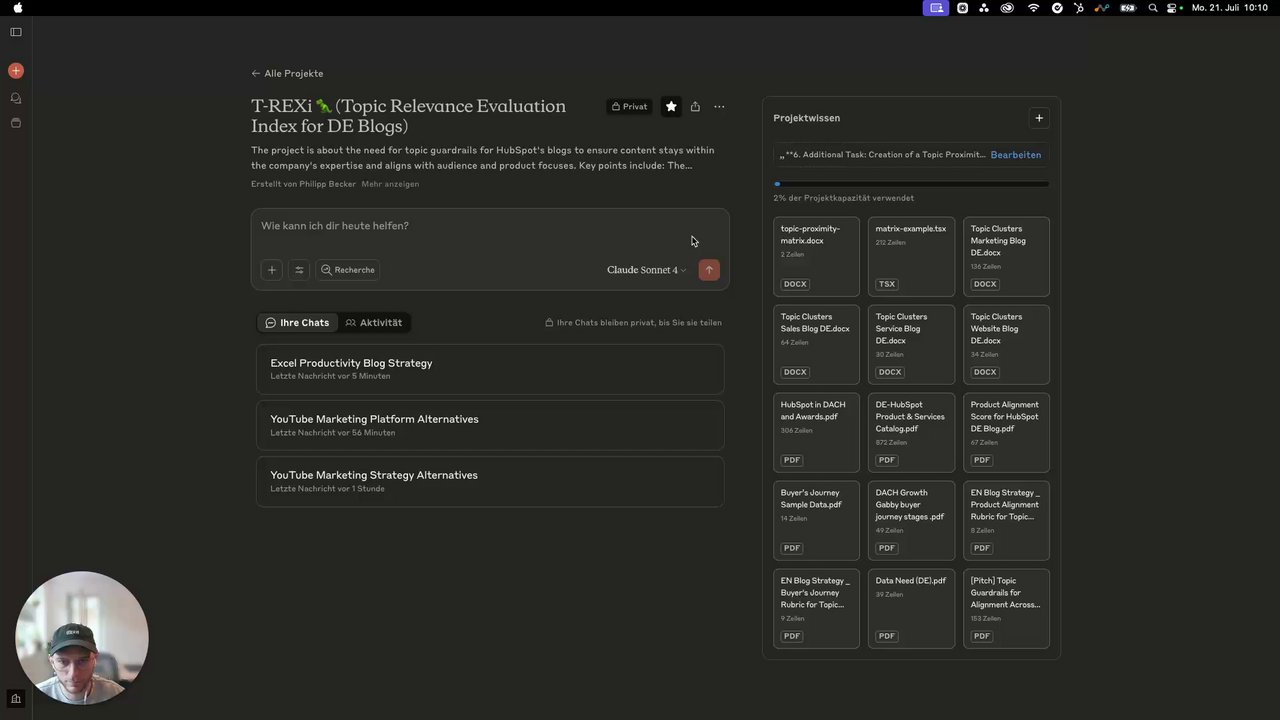The width and height of the screenshot is (1280, 720).
Task: Open the topic-proximity-matrix.docx file card
Action: [816, 257]
